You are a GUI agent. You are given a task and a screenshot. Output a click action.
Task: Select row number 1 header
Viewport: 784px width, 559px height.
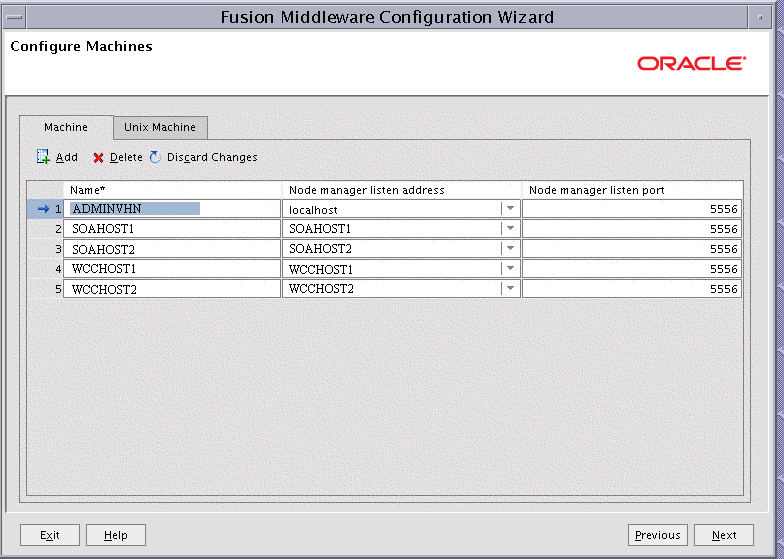pyautogui.click(x=45, y=209)
